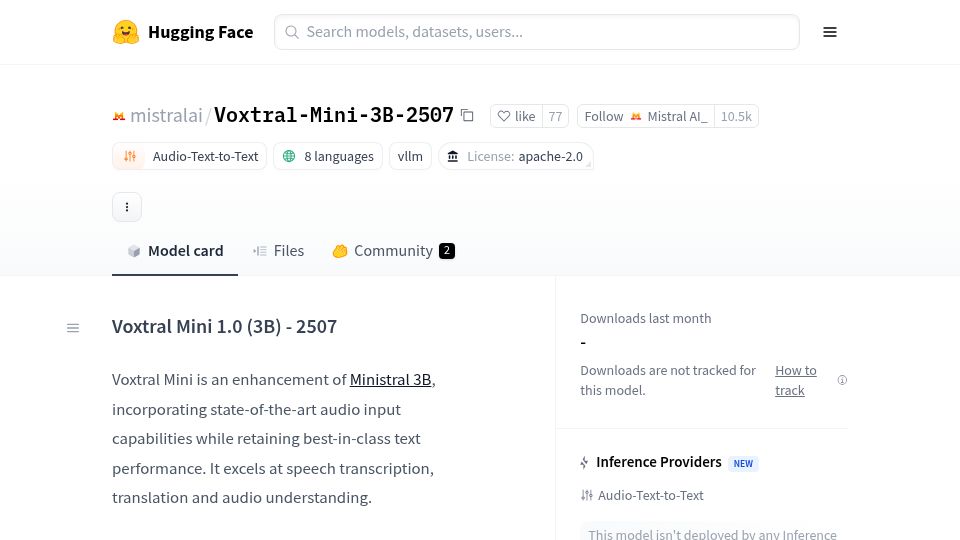Click the Downloads last month label
This screenshot has height=540, width=960.
click(646, 318)
